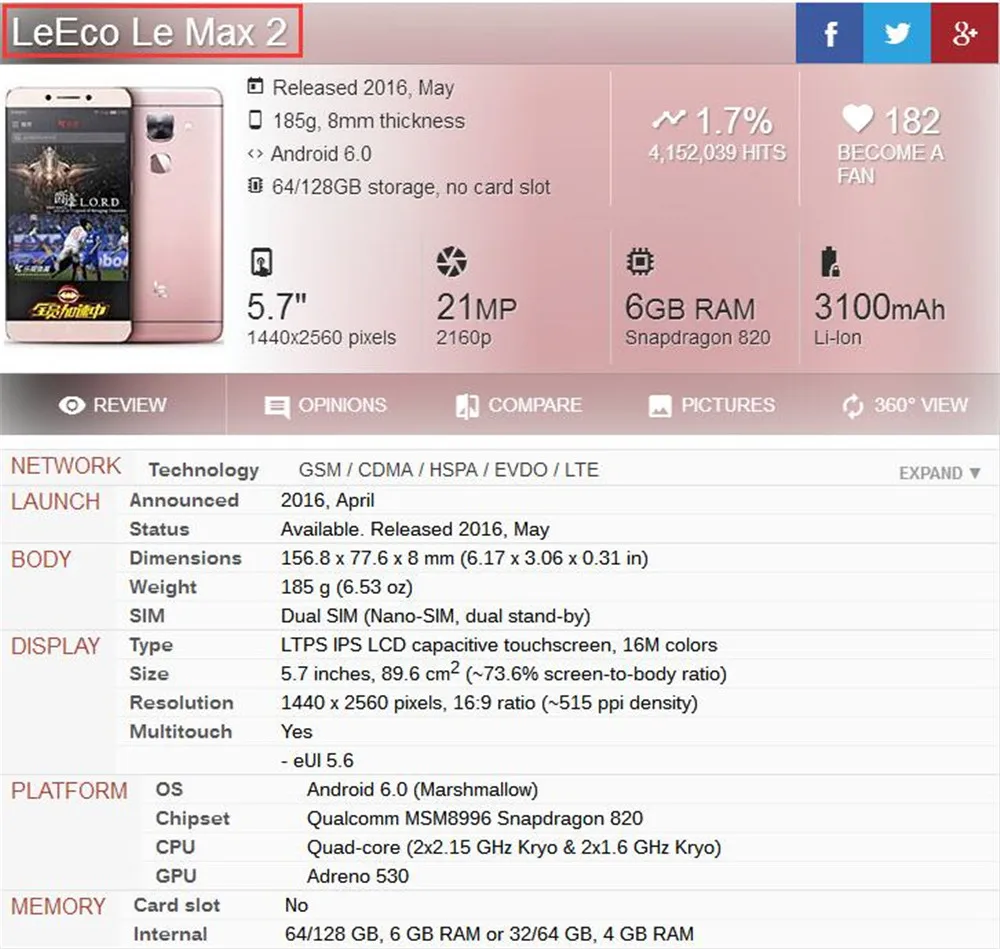This screenshot has width=1000, height=949.
Task: Click the GPU spec label
Action: click(x=176, y=876)
